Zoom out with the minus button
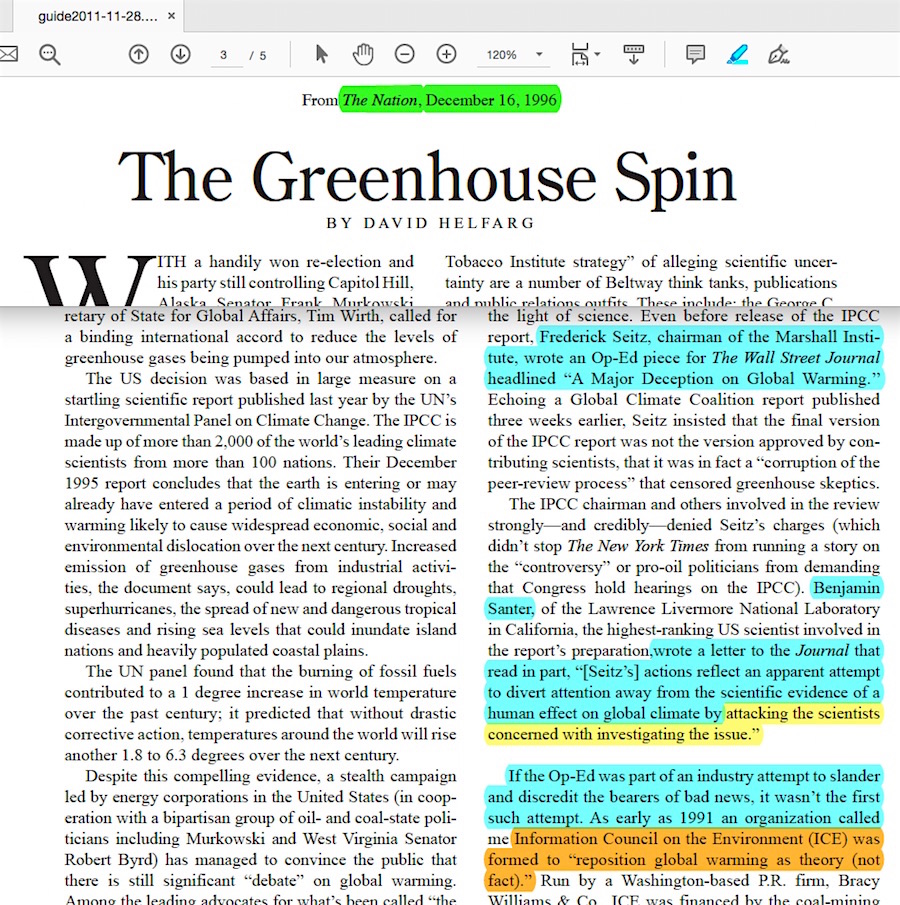 (x=404, y=54)
